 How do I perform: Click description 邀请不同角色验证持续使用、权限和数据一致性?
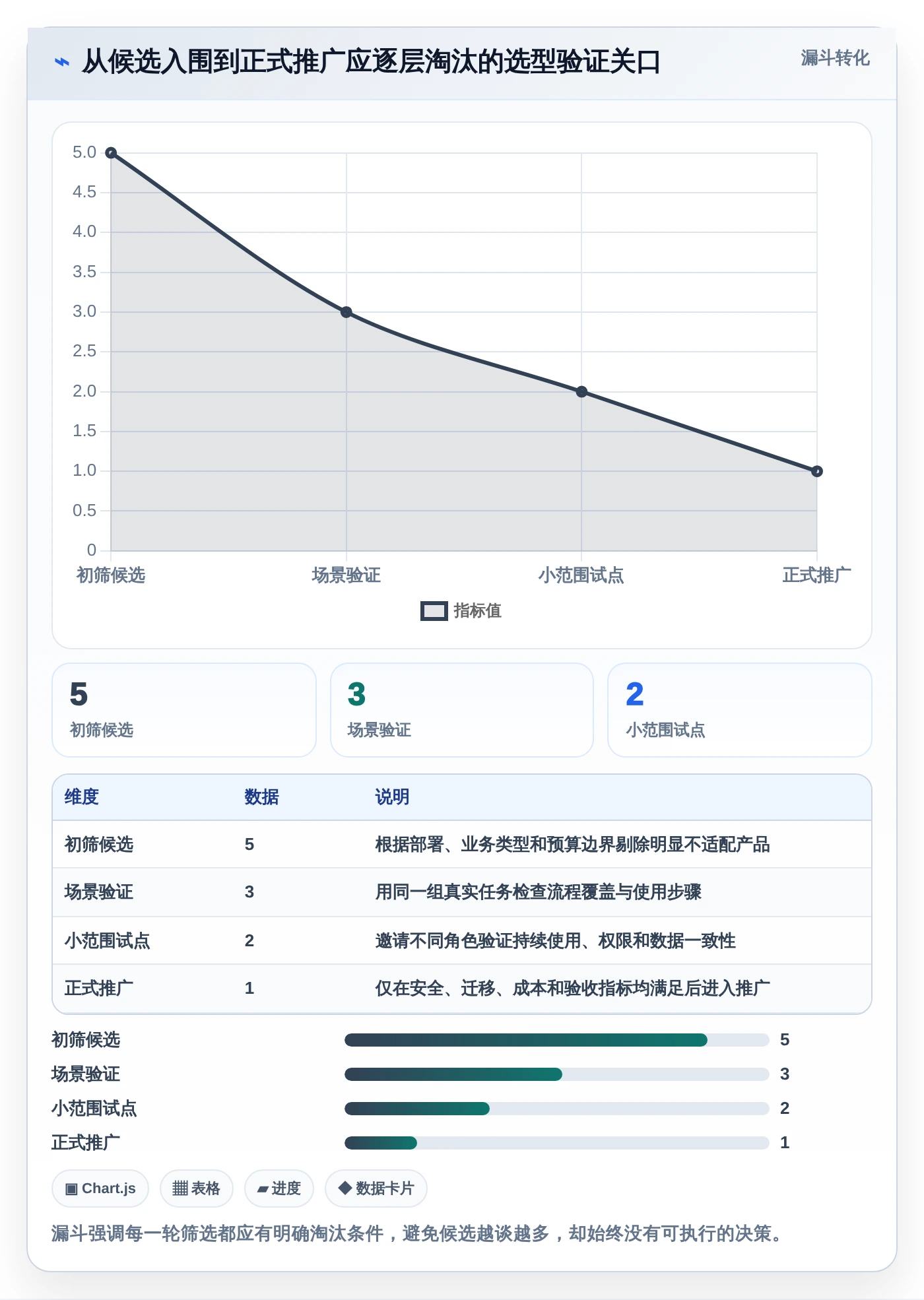tap(555, 941)
